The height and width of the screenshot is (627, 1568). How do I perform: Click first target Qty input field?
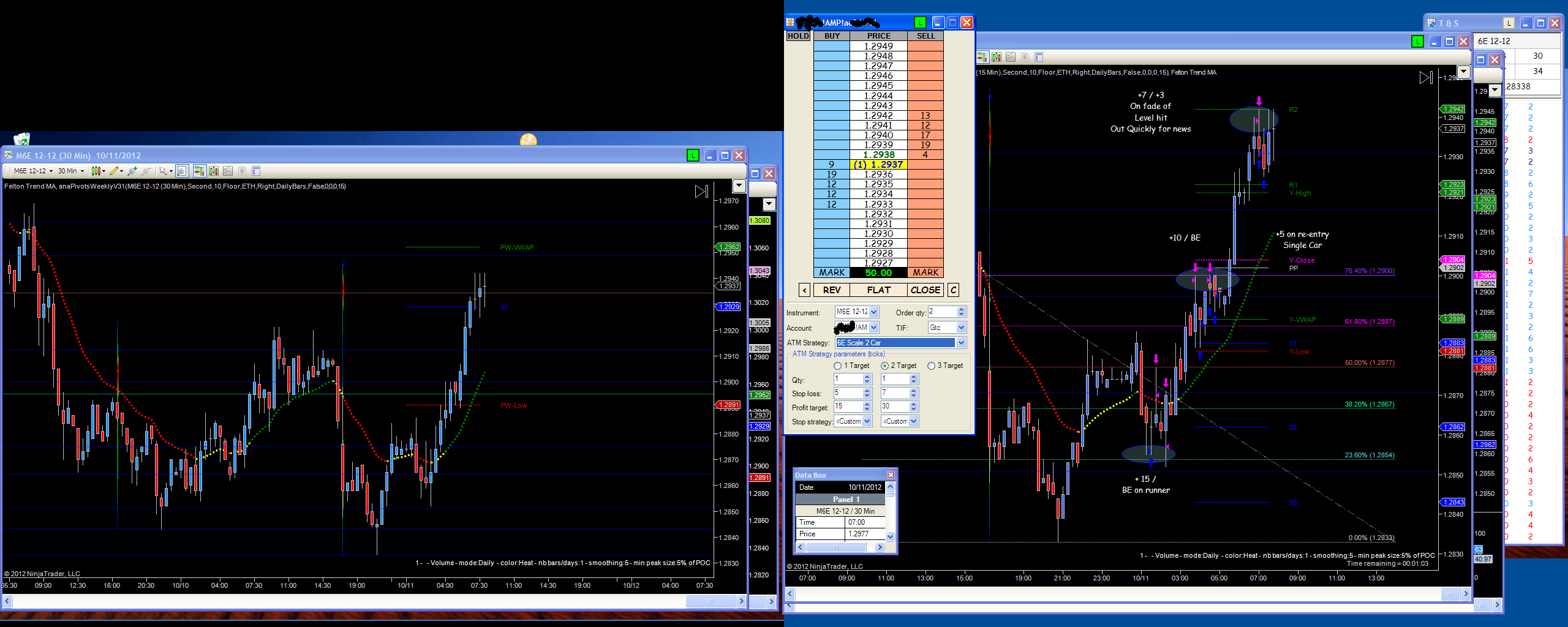(x=848, y=379)
